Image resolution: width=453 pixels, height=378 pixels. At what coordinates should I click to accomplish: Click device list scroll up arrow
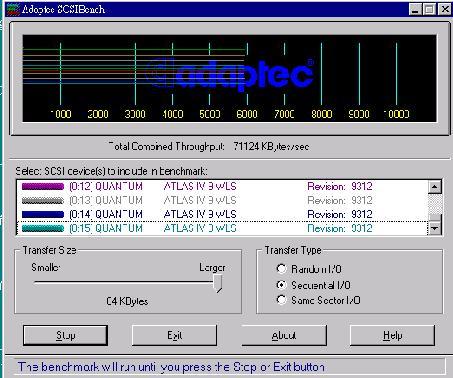tap(435, 187)
